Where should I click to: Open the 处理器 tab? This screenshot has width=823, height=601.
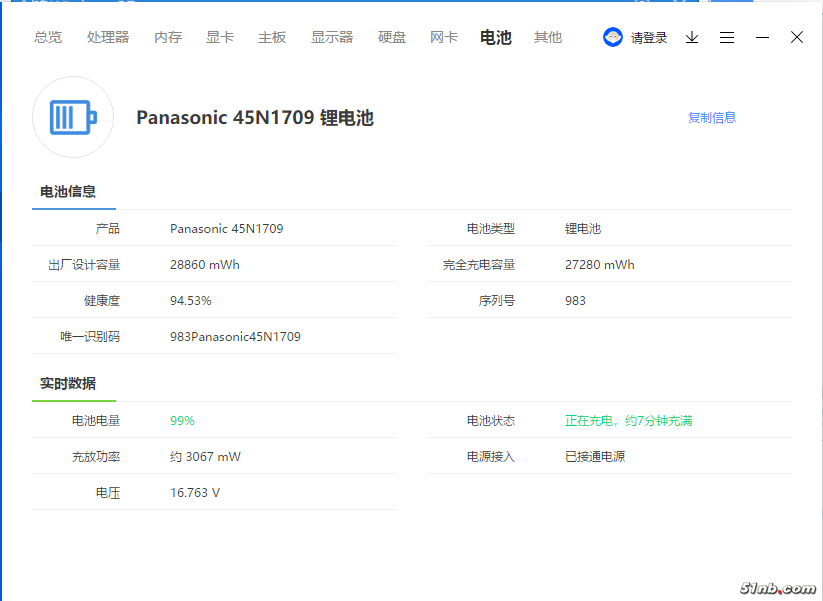108,37
